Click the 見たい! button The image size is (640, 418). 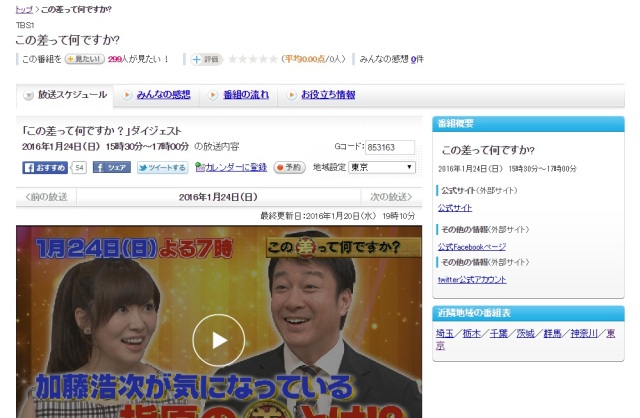(84, 59)
